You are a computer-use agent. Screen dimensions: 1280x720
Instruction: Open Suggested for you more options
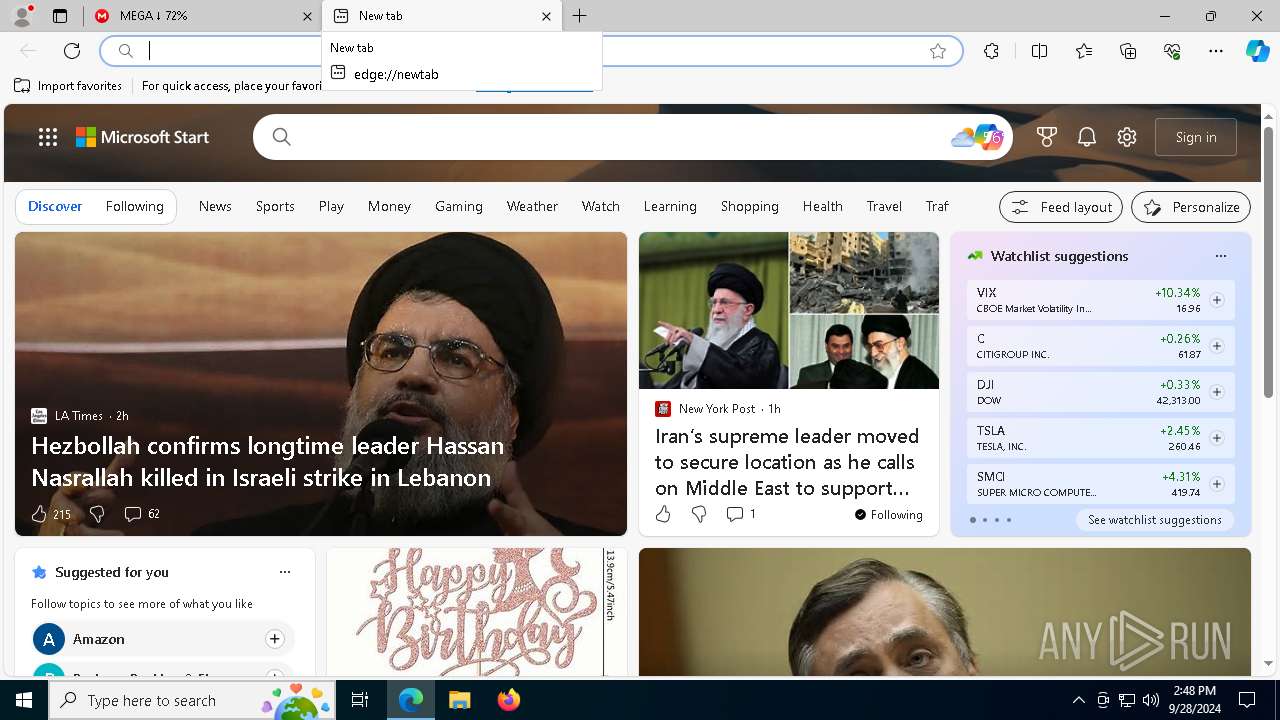point(285,572)
